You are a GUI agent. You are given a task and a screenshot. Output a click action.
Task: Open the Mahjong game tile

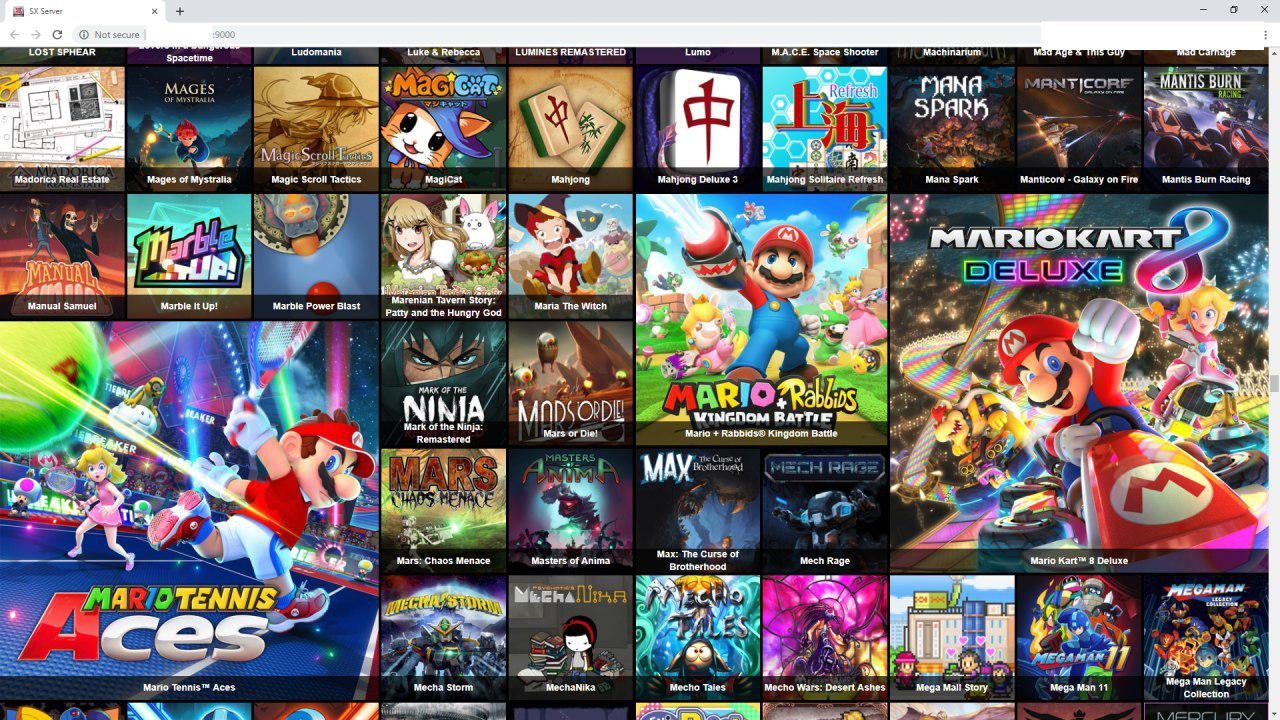click(571, 128)
